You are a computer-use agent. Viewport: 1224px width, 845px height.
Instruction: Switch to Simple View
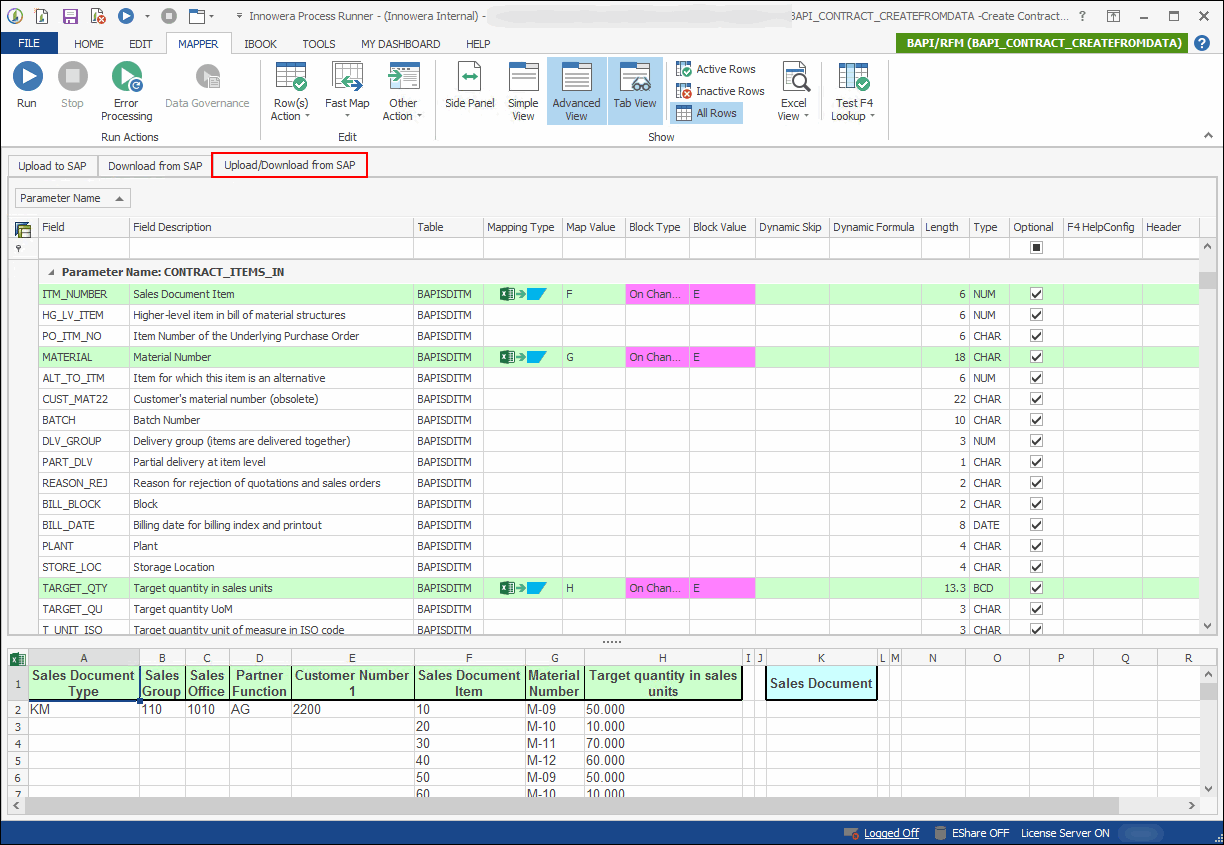(523, 78)
